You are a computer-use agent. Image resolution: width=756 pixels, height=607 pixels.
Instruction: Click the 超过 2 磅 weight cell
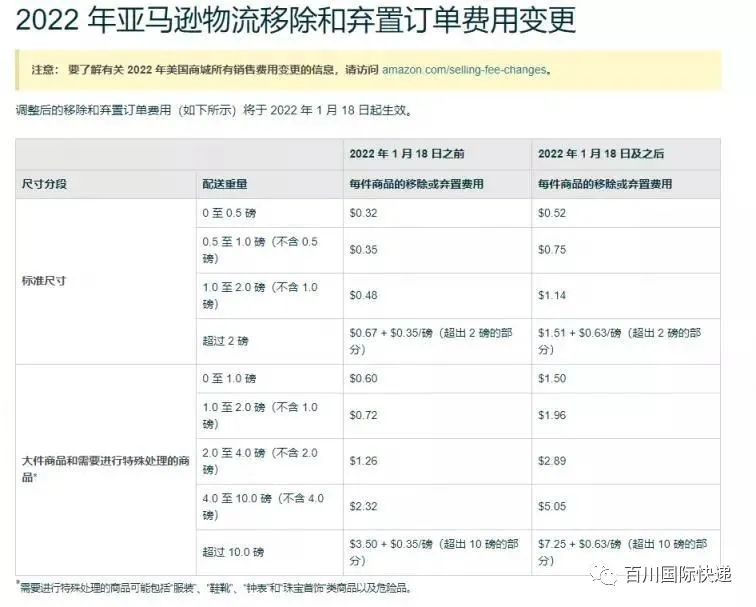click(225, 341)
